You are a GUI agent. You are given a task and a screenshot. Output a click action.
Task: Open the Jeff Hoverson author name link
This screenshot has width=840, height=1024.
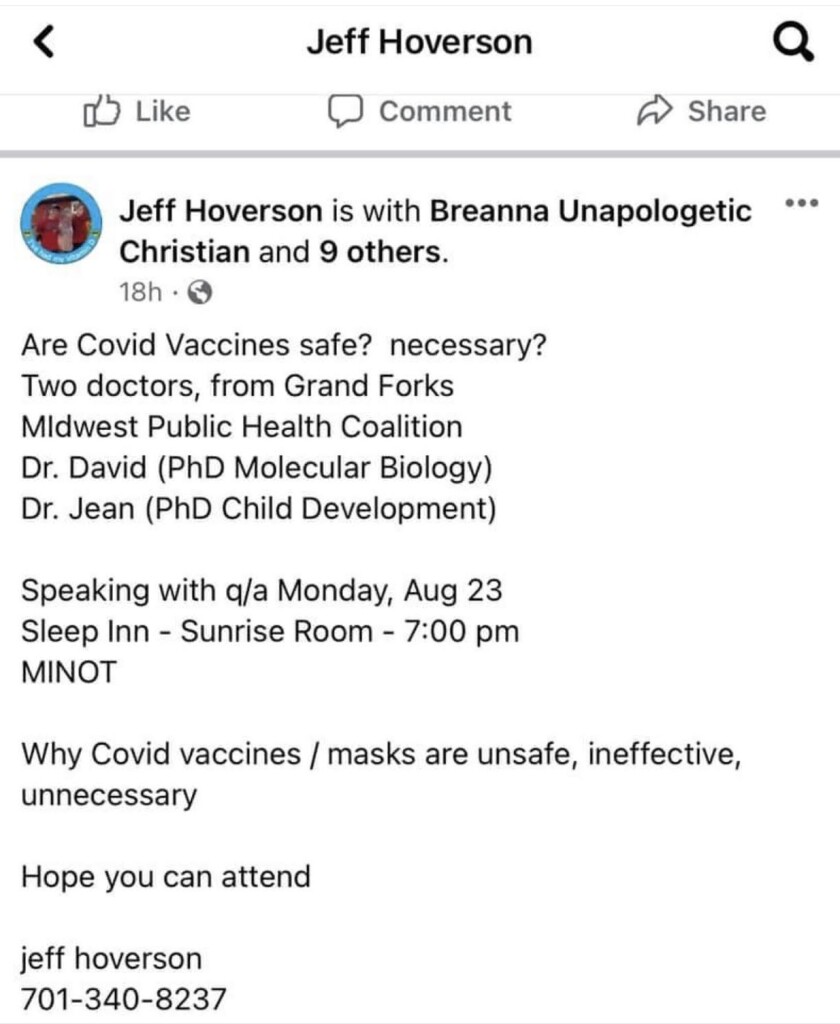point(221,211)
